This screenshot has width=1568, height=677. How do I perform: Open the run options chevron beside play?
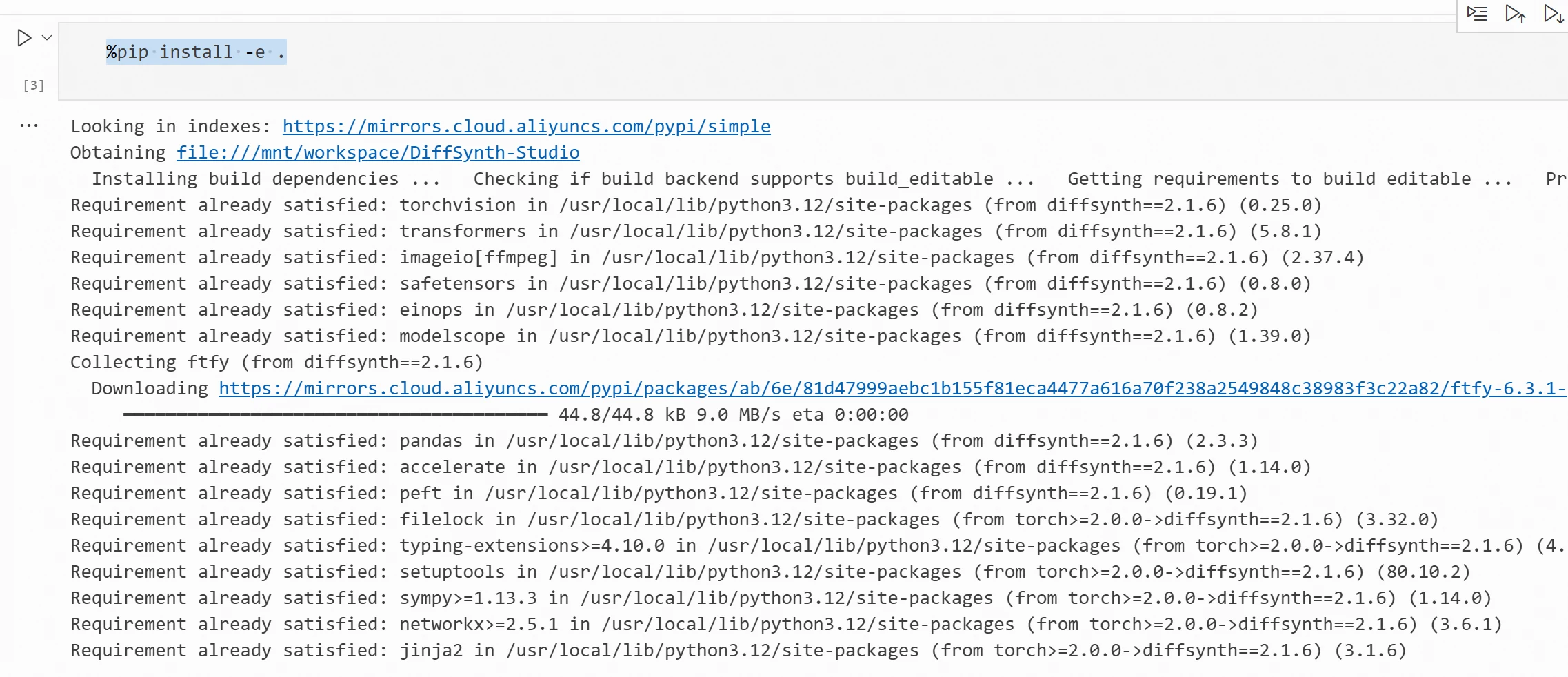(x=47, y=38)
